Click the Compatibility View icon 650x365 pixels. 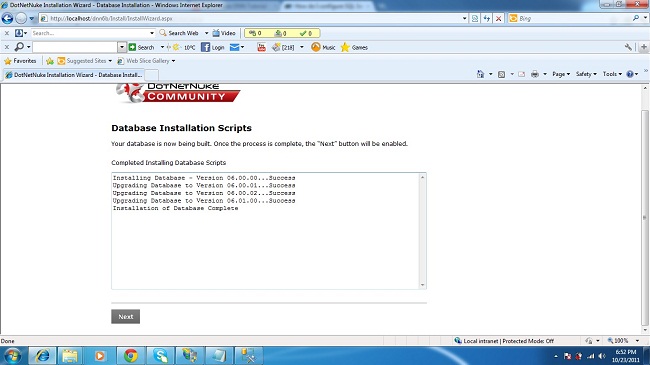point(475,18)
